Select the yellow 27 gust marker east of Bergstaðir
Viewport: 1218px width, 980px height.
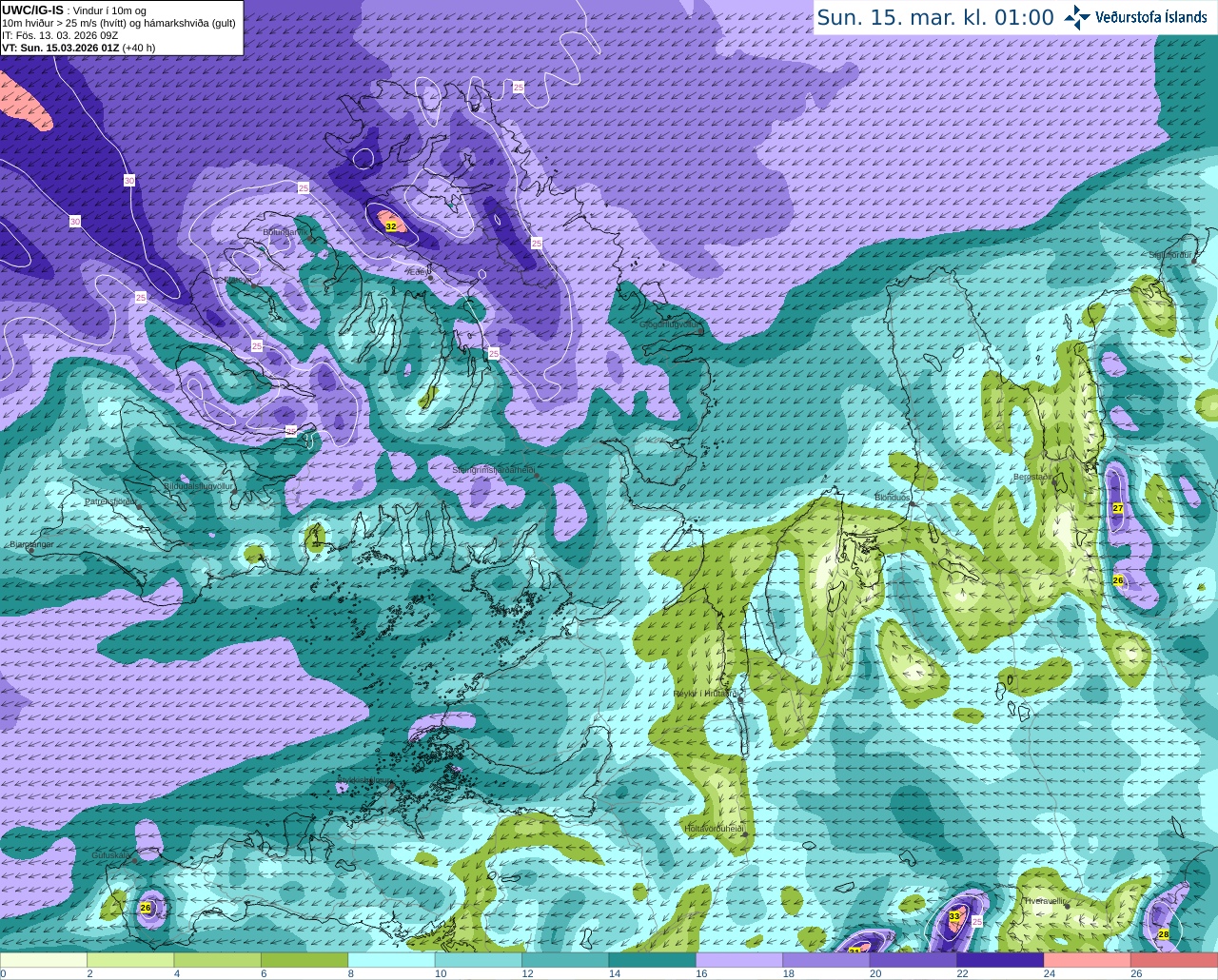pos(1118,508)
